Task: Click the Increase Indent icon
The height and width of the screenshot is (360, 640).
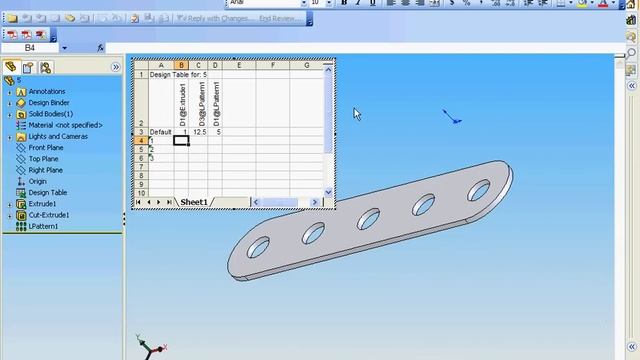Action: [543, 3]
